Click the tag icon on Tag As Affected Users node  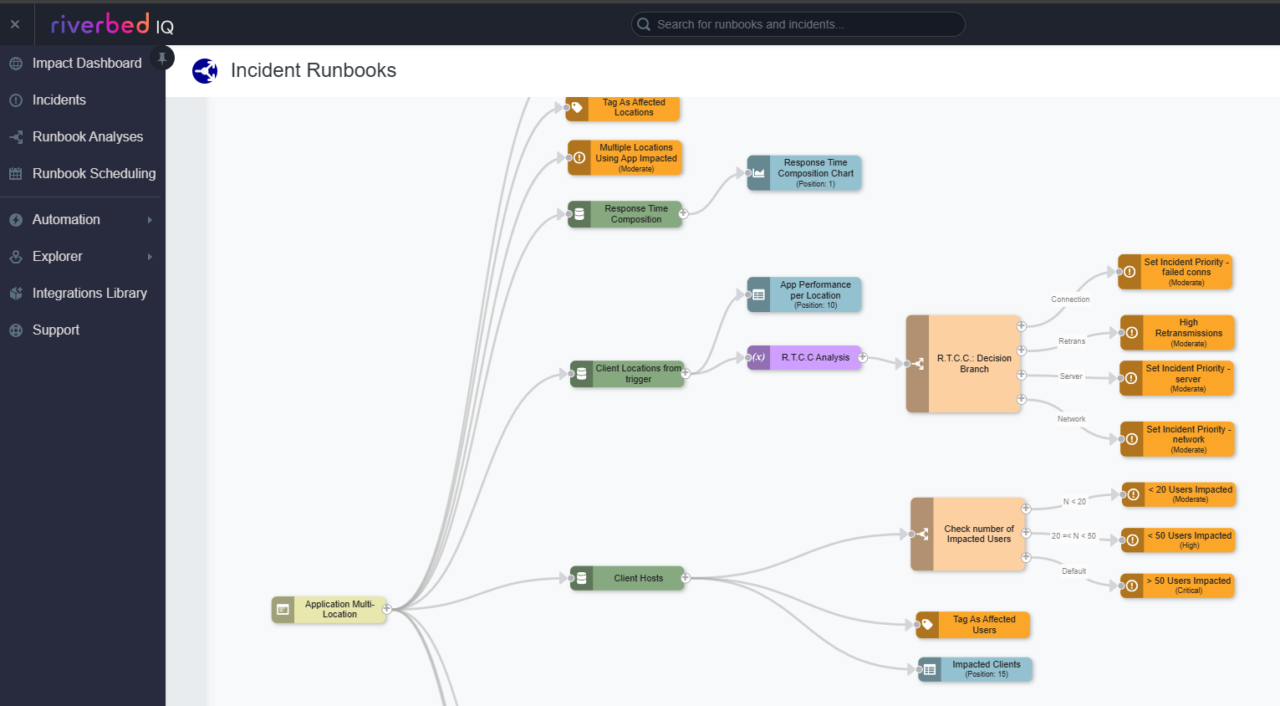pos(925,624)
